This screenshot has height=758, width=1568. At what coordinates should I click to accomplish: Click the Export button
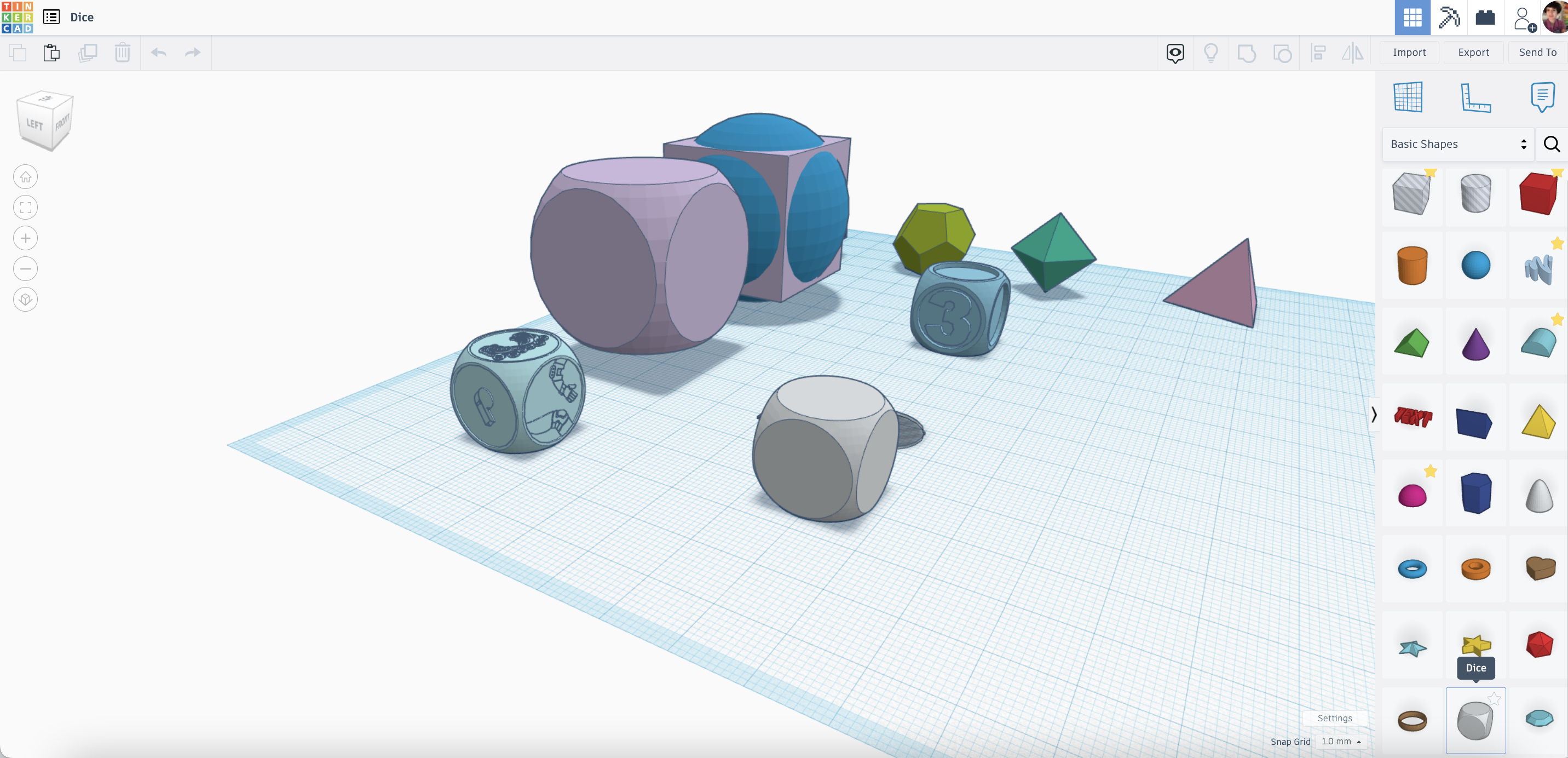(1473, 53)
